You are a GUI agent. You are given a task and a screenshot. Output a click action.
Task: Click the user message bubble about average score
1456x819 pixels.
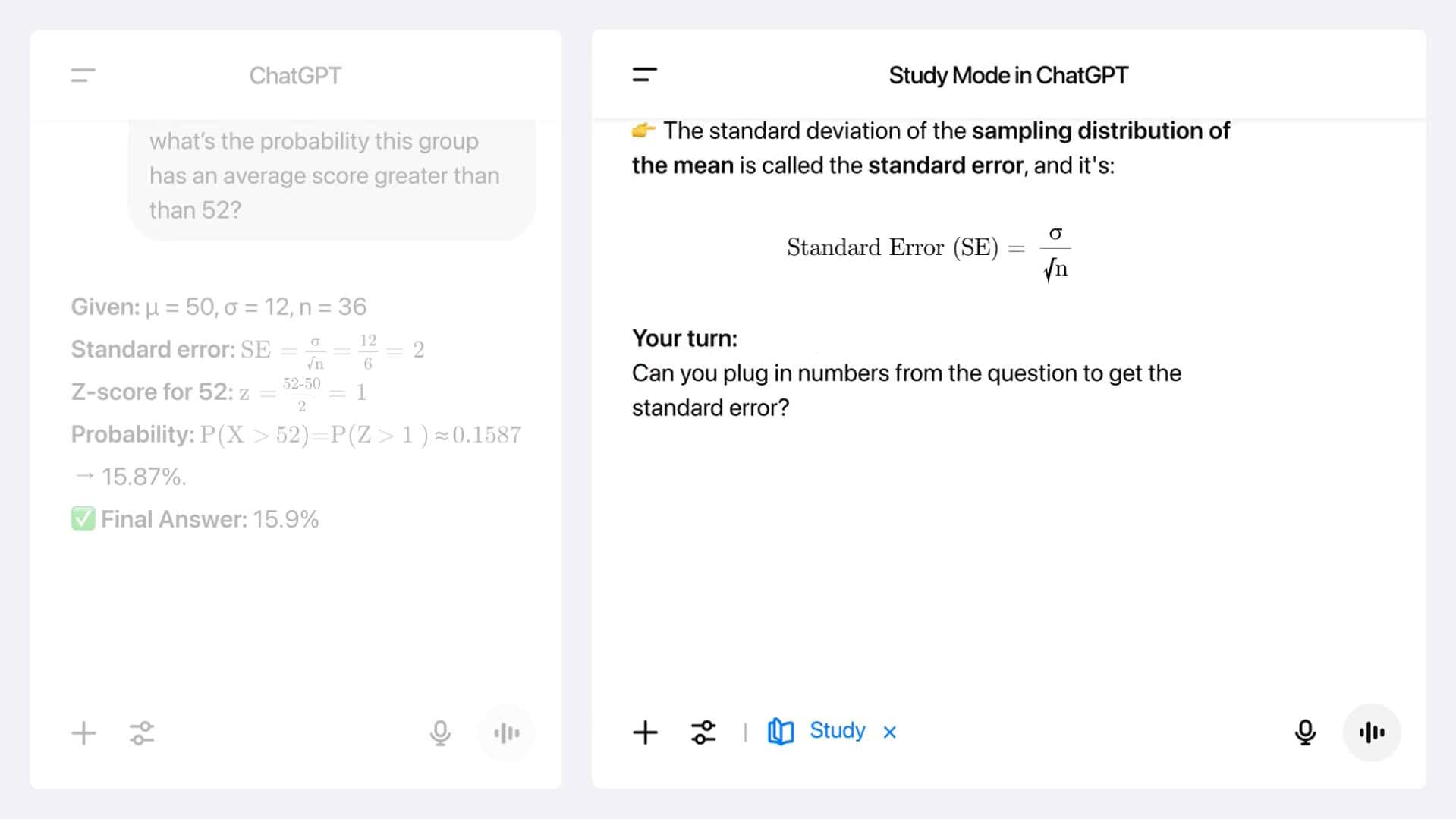click(x=332, y=176)
